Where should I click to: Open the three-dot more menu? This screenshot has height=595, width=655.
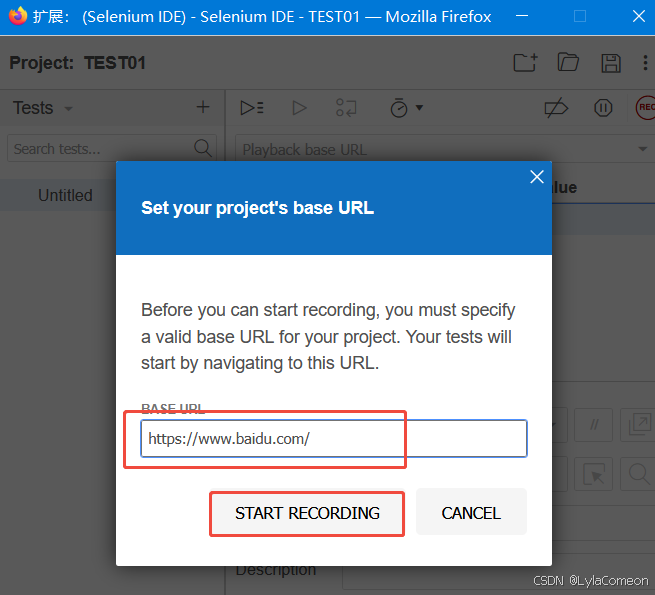[645, 63]
